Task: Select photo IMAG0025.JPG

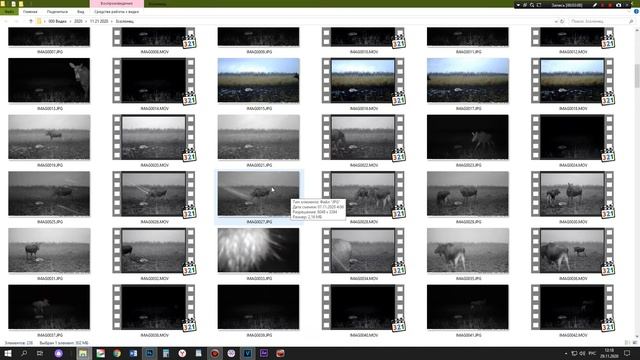Action: [49, 193]
